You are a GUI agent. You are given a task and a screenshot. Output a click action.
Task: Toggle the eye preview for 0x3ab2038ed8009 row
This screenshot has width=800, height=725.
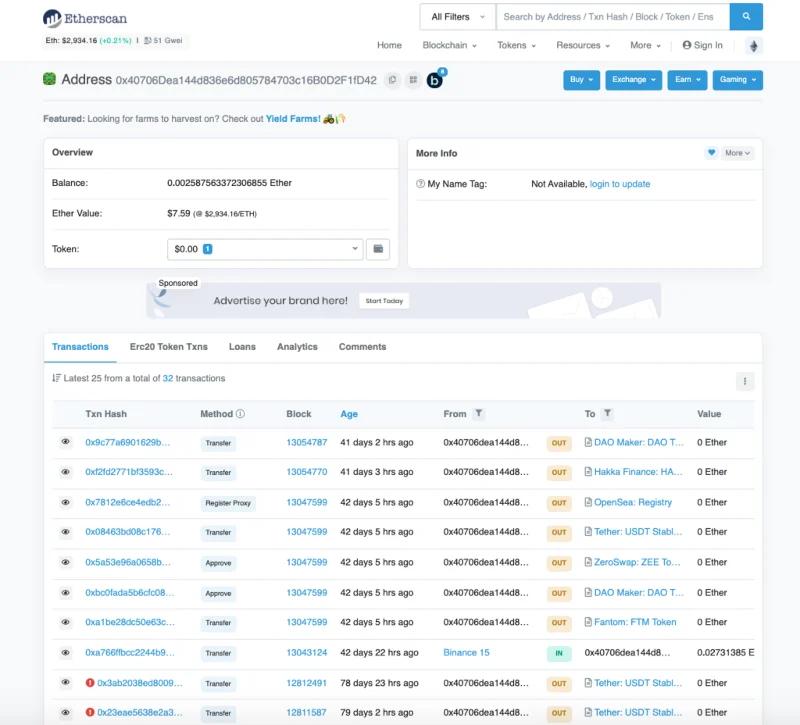click(x=65, y=682)
